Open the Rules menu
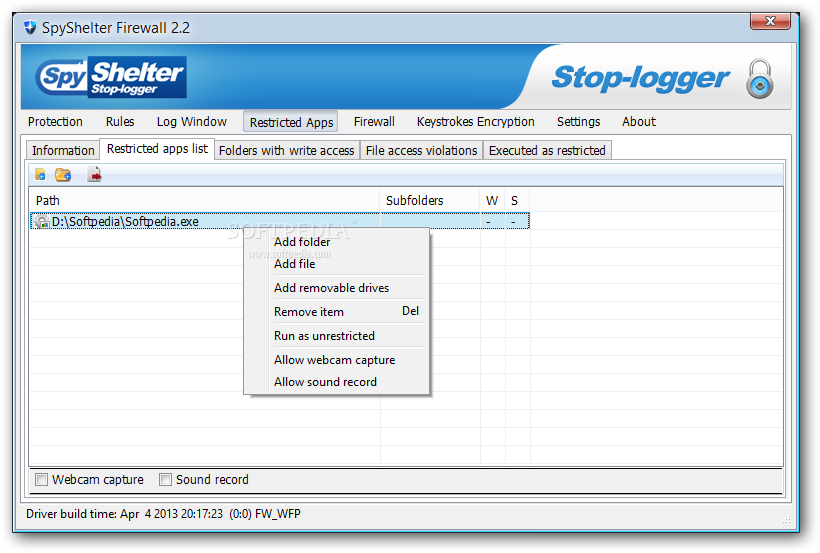 pos(120,122)
